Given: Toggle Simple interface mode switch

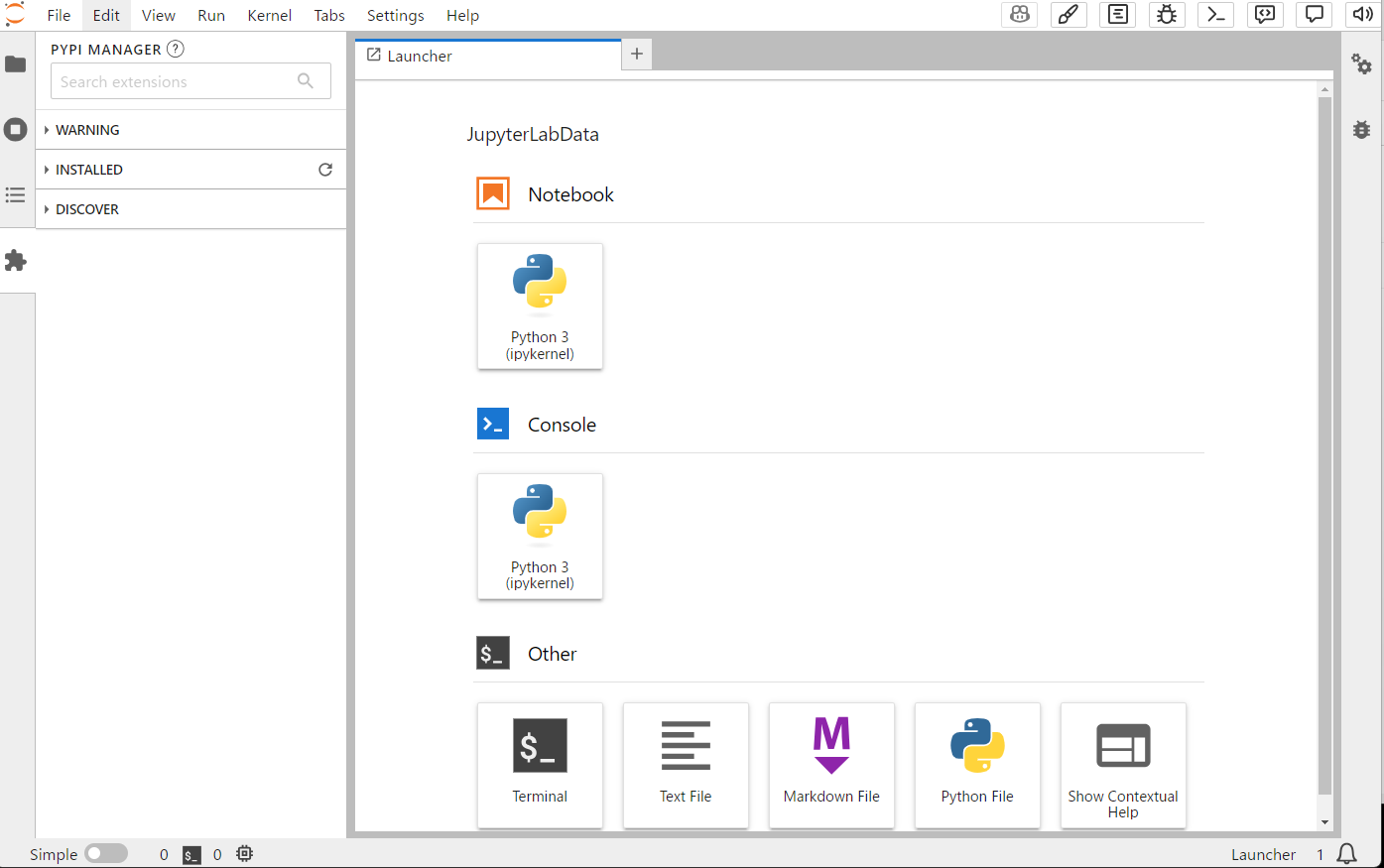Looking at the screenshot, I should 106,854.
